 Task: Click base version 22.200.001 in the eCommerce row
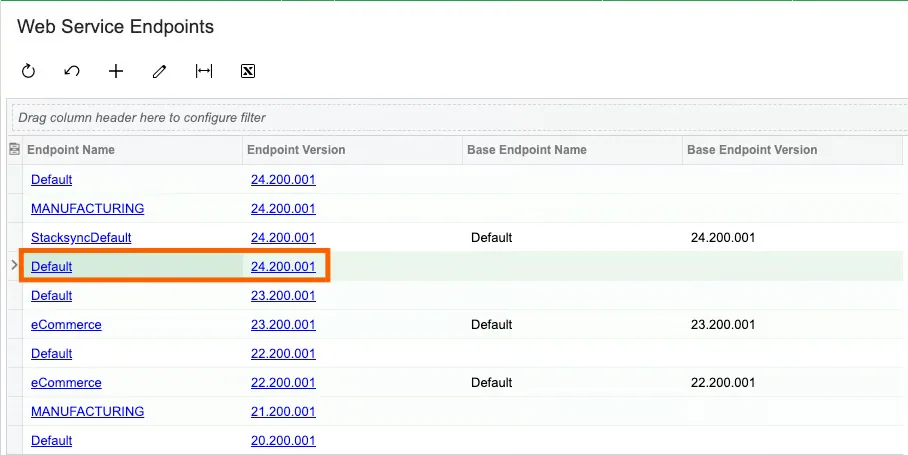(723, 382)
